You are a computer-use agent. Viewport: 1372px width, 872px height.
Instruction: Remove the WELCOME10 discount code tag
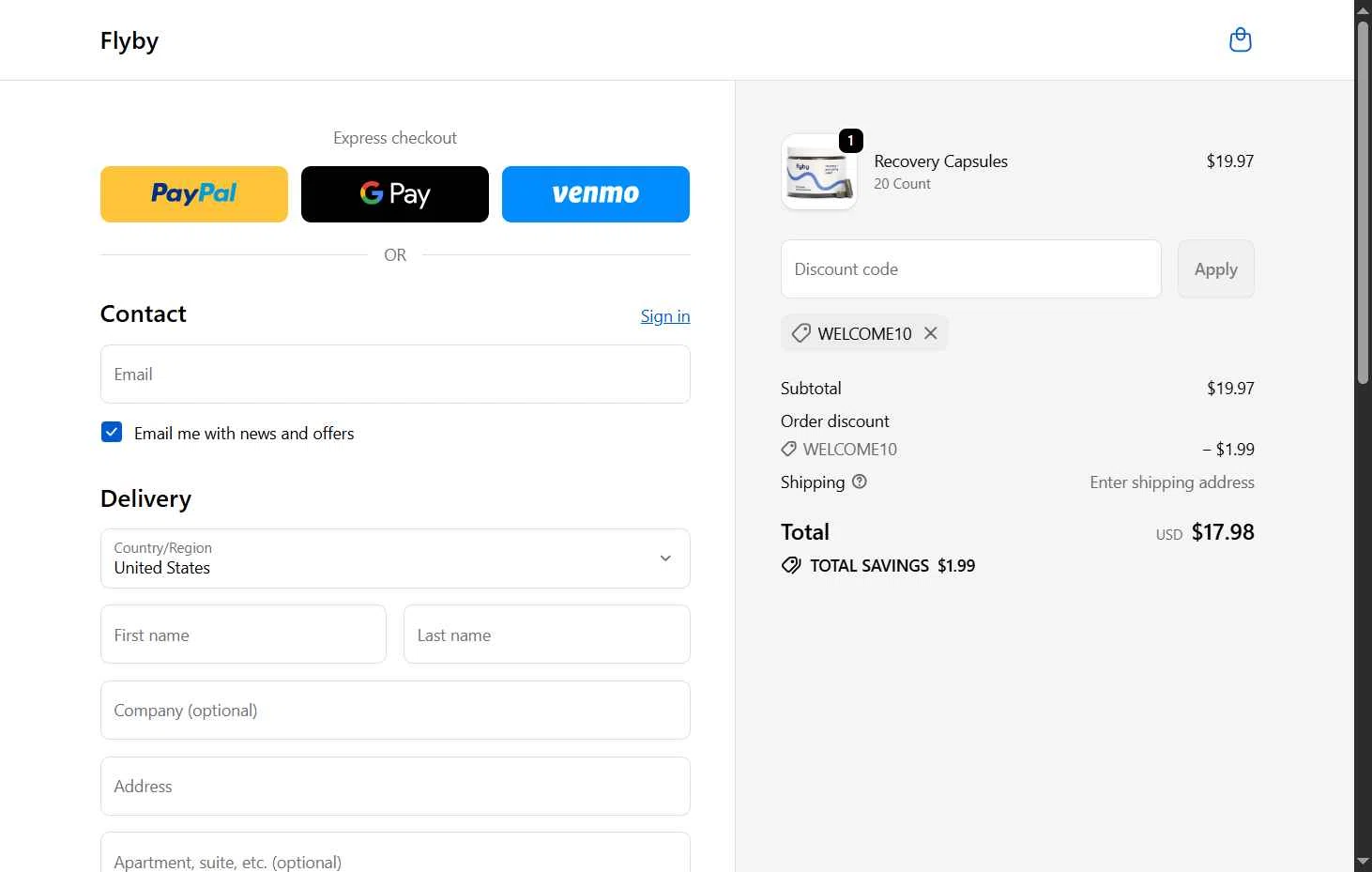tap(930, 333)
